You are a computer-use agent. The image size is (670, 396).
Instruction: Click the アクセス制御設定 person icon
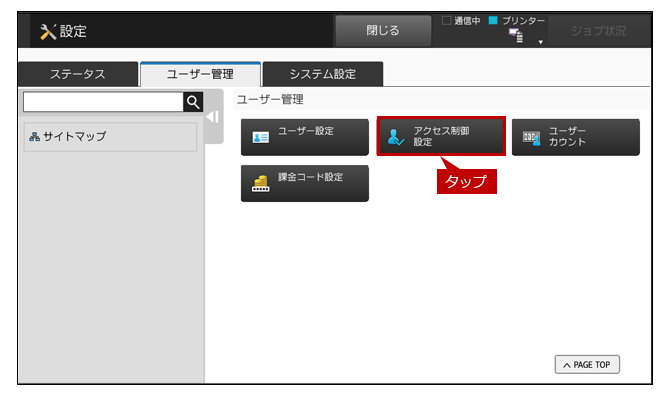tap(396, 137)
